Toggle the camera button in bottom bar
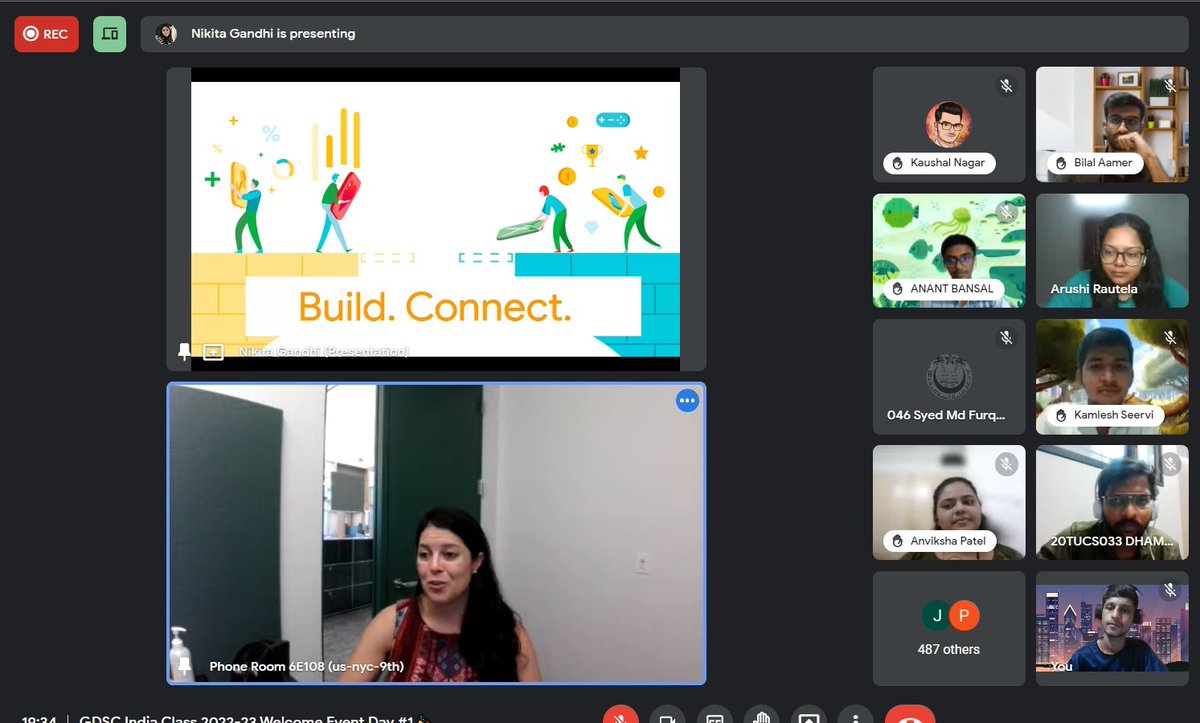The height and width of the screenshot is (723, 1200). [667, 715]
